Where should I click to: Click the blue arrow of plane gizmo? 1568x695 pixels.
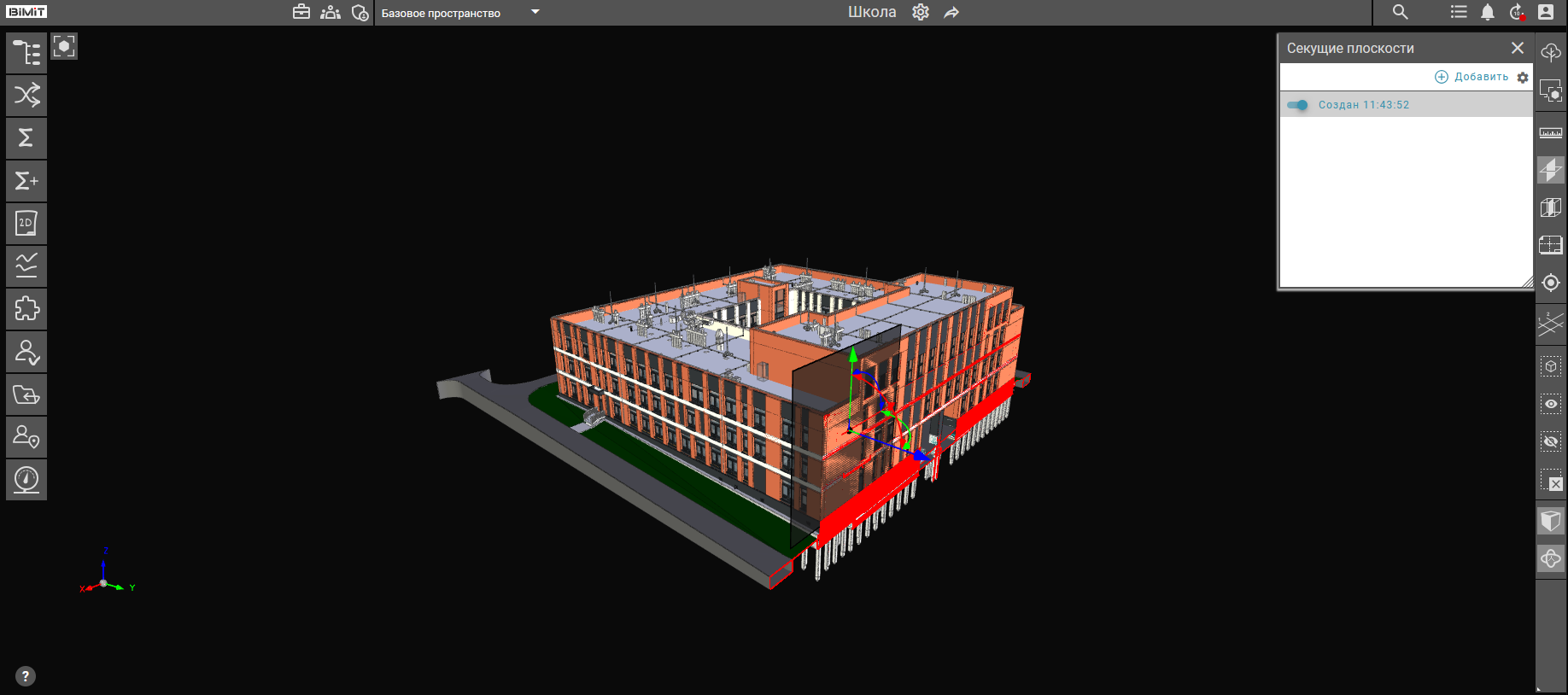[x=922, y=457]
